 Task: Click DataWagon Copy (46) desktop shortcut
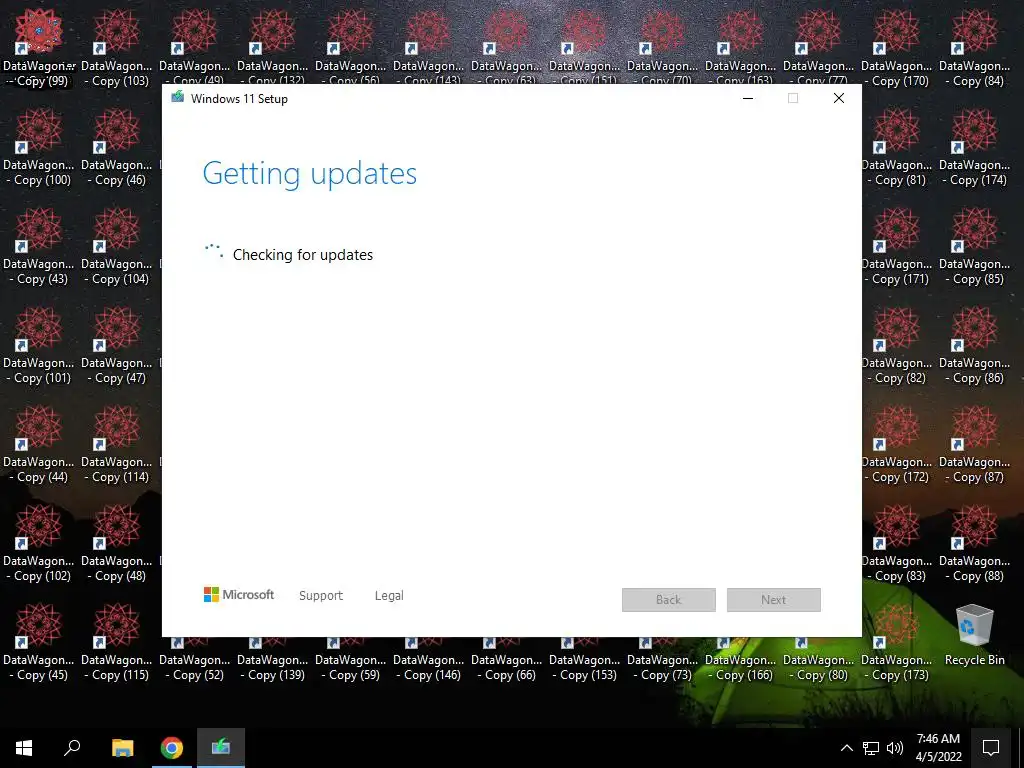[117, 148]
